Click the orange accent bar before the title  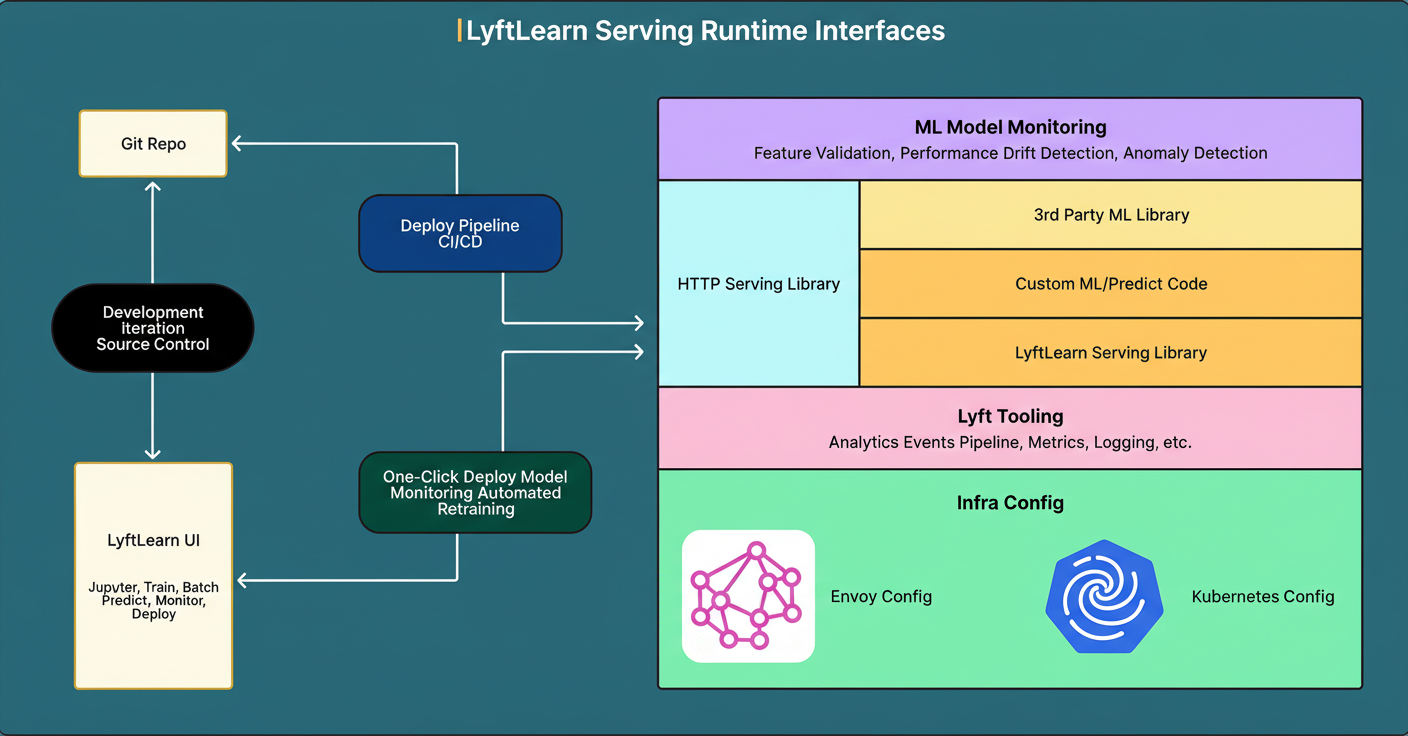click(459, 31)
